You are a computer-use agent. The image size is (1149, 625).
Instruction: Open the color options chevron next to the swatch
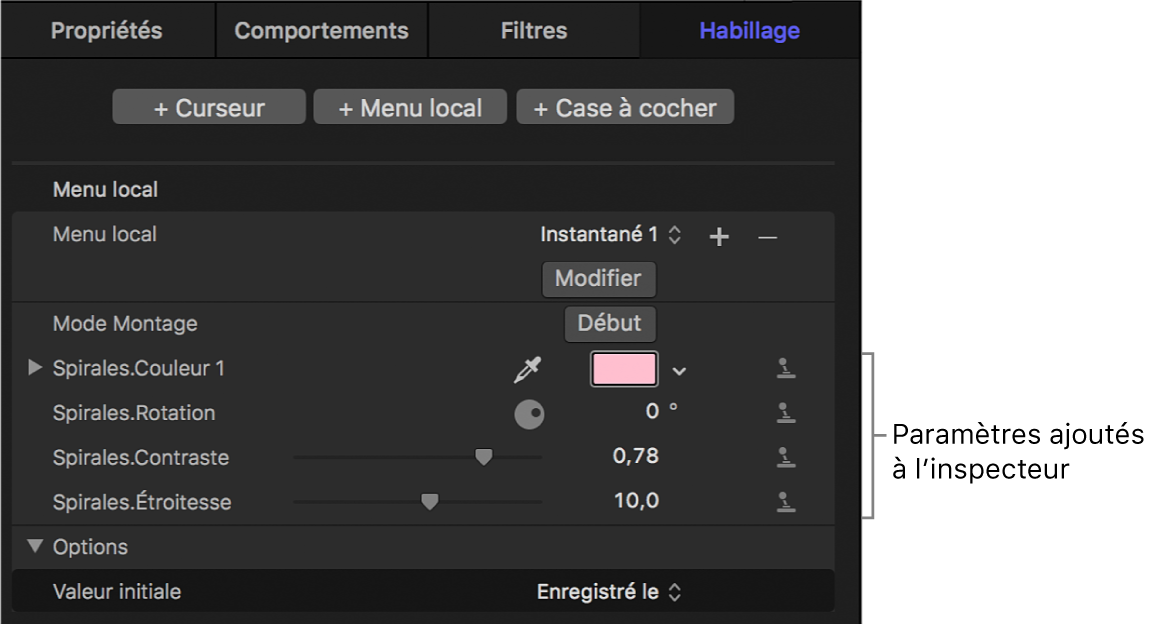[679, 369]
